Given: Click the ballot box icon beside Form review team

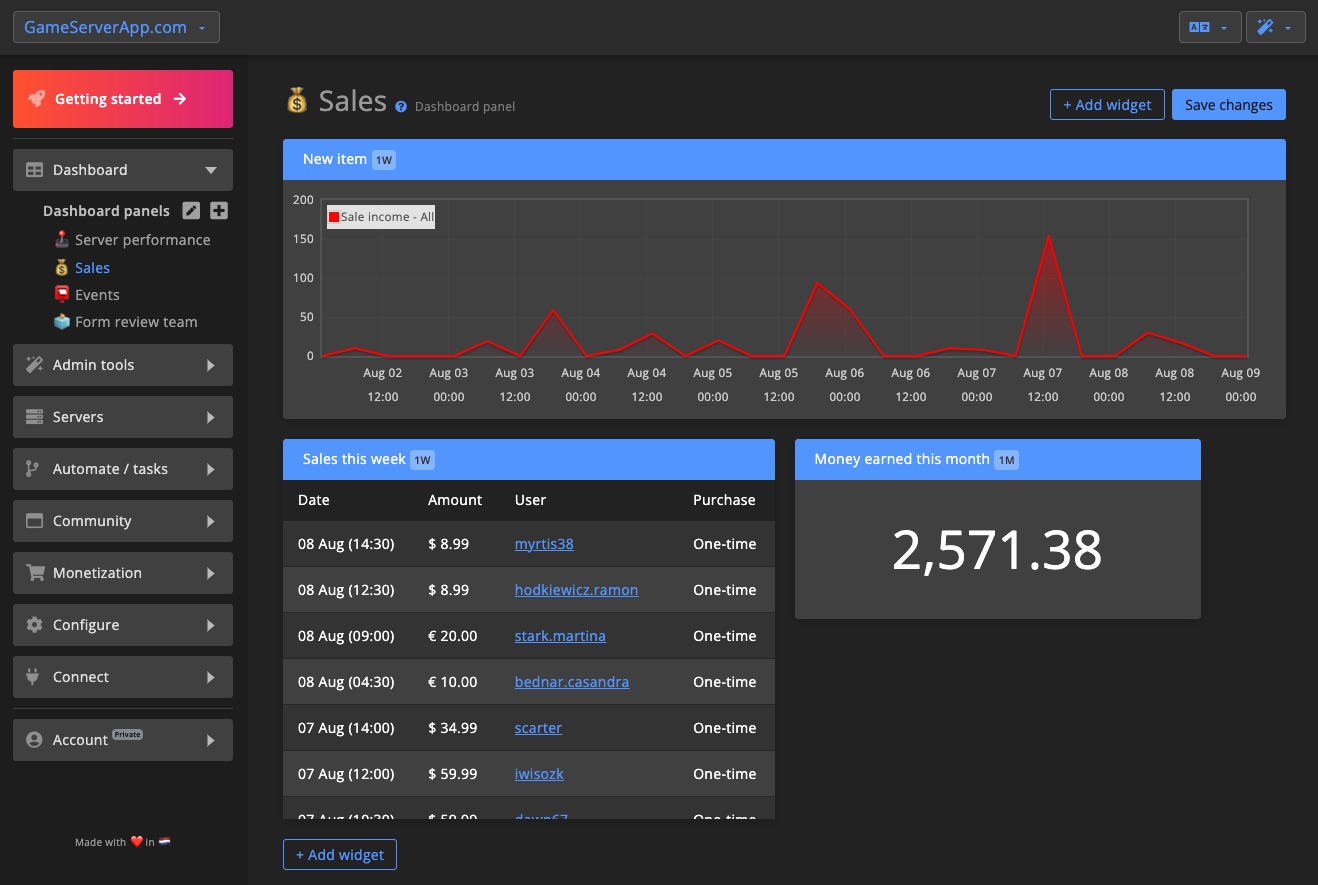Looking at the screenshot, I should pos(62,321).
